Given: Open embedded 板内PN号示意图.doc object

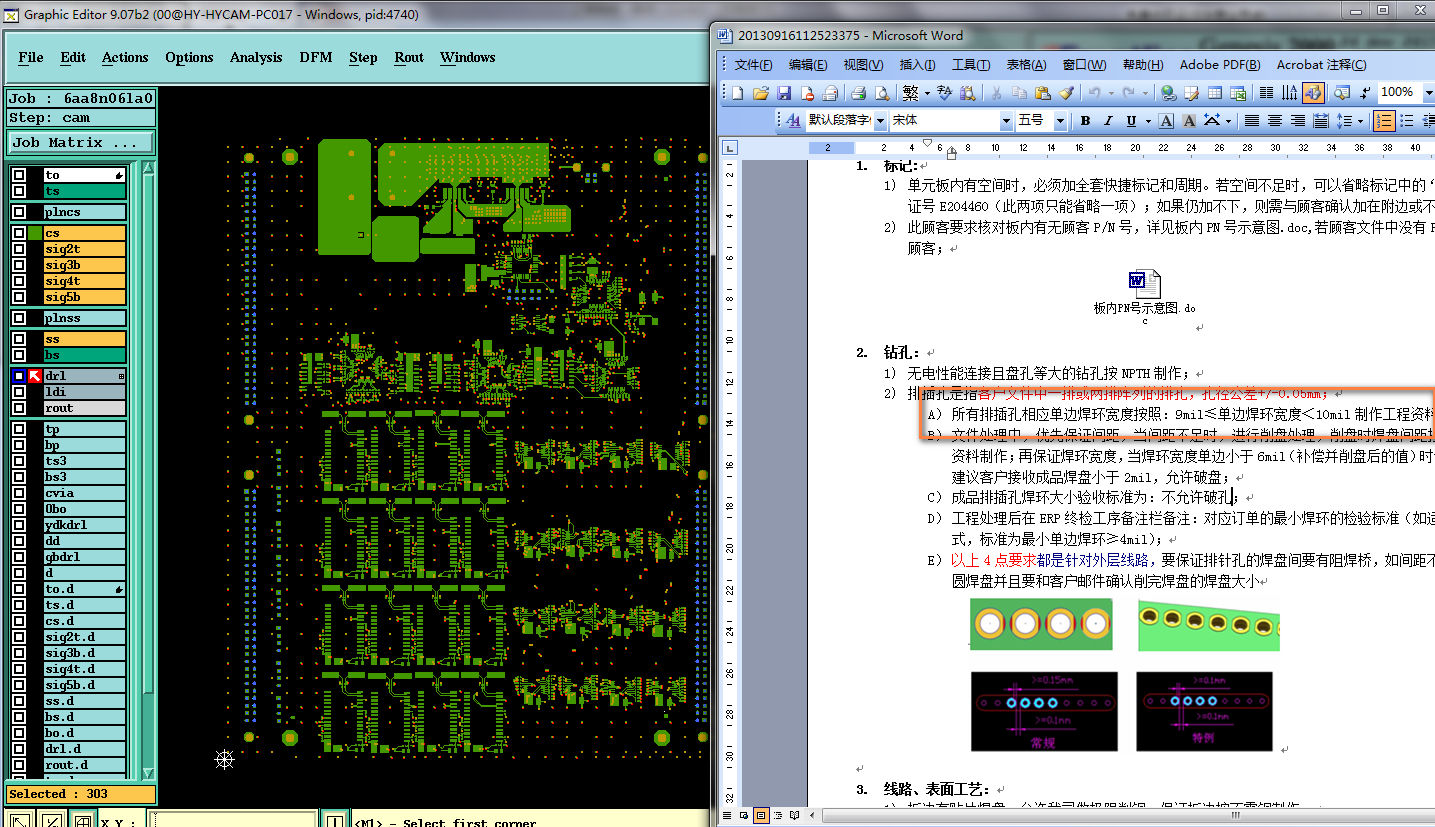Looking at the screenshot, I should (x=1145, y=295).
